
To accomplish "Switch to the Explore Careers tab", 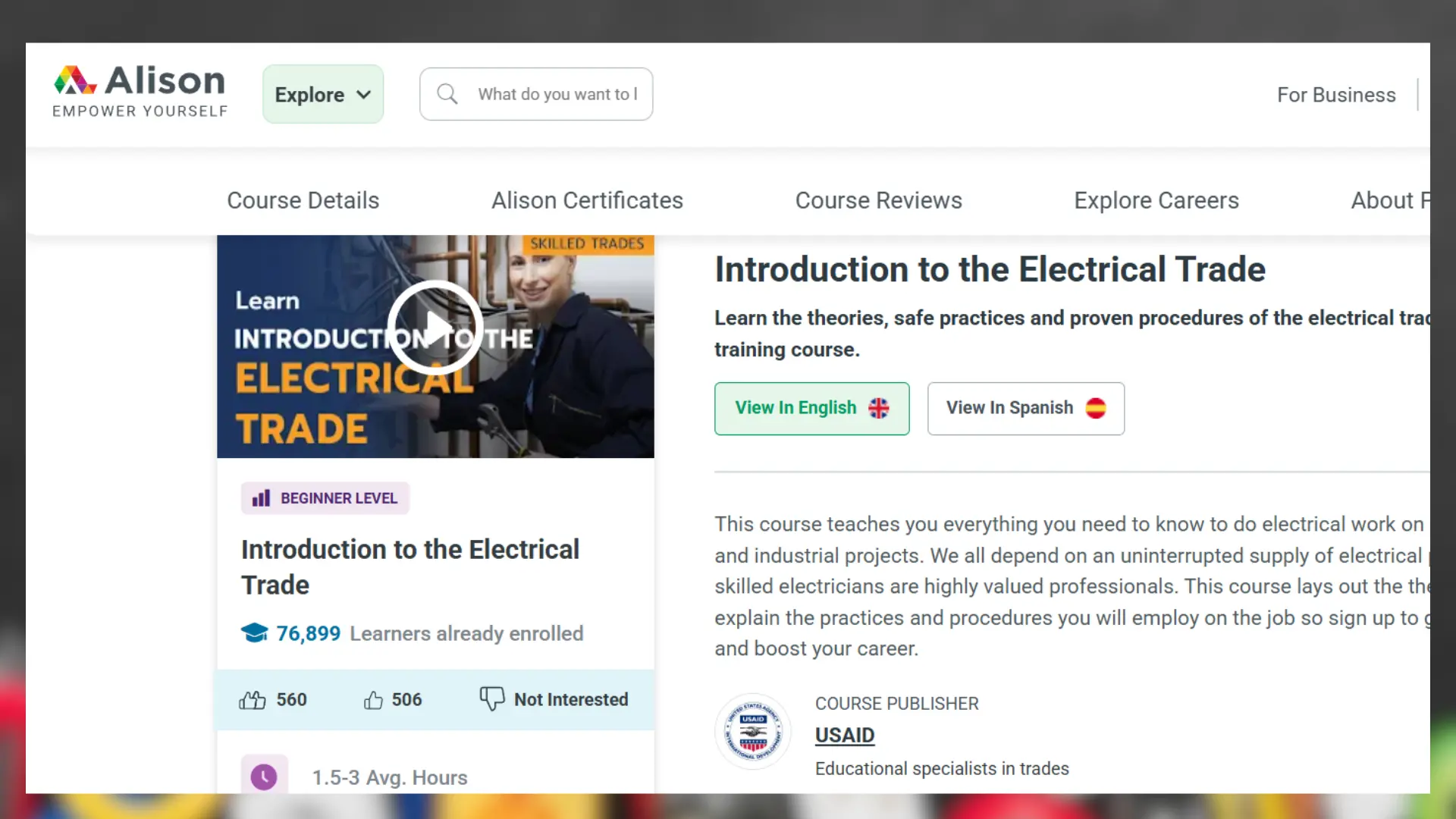I will (x=1156, y=200).
